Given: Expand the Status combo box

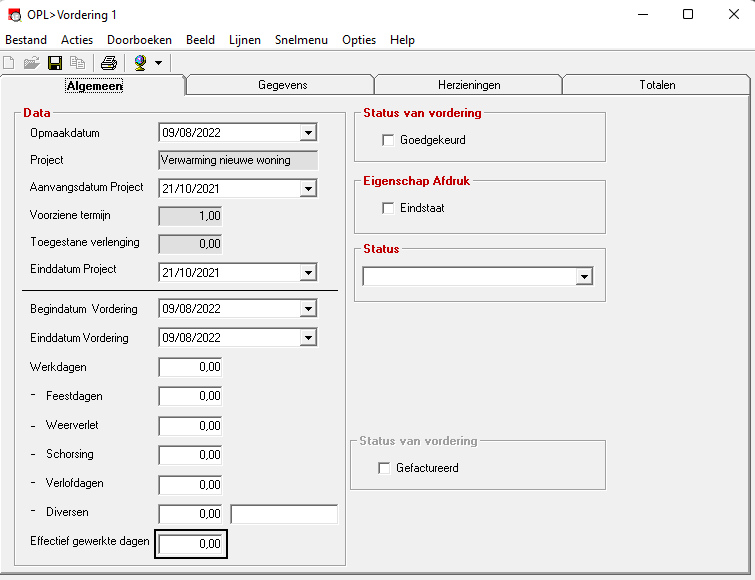Looking at the screenshot, I should [x=585, y=277].
